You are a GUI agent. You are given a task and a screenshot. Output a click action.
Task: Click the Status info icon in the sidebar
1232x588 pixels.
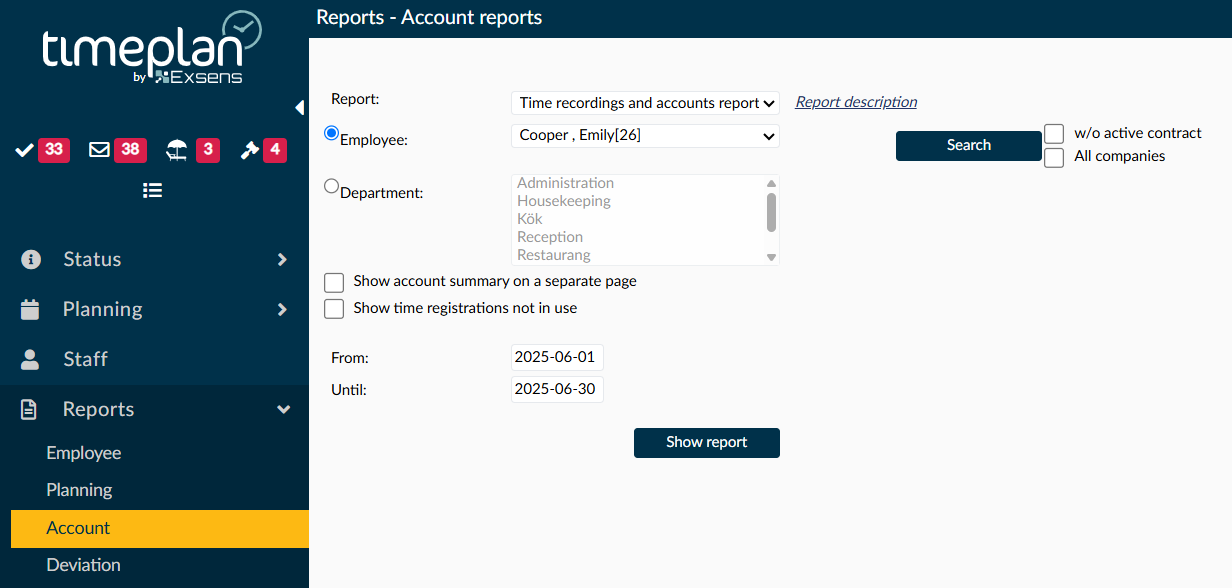tap(31, 259)
